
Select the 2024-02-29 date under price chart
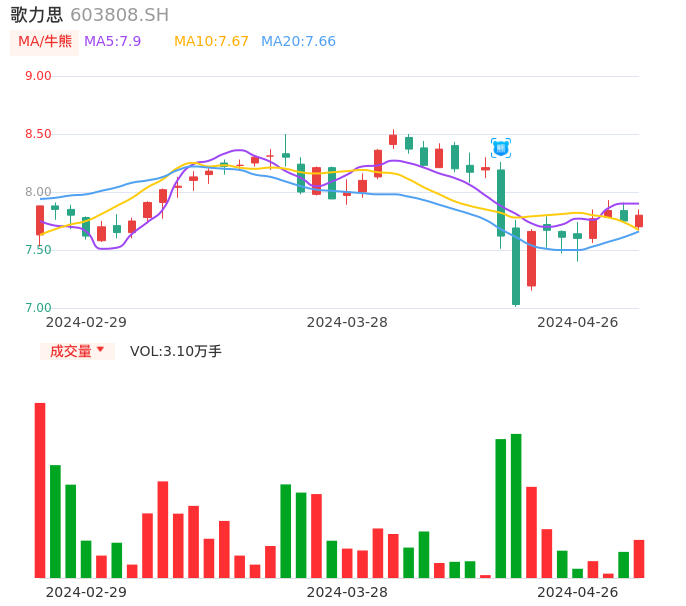[x=86, y=322]
